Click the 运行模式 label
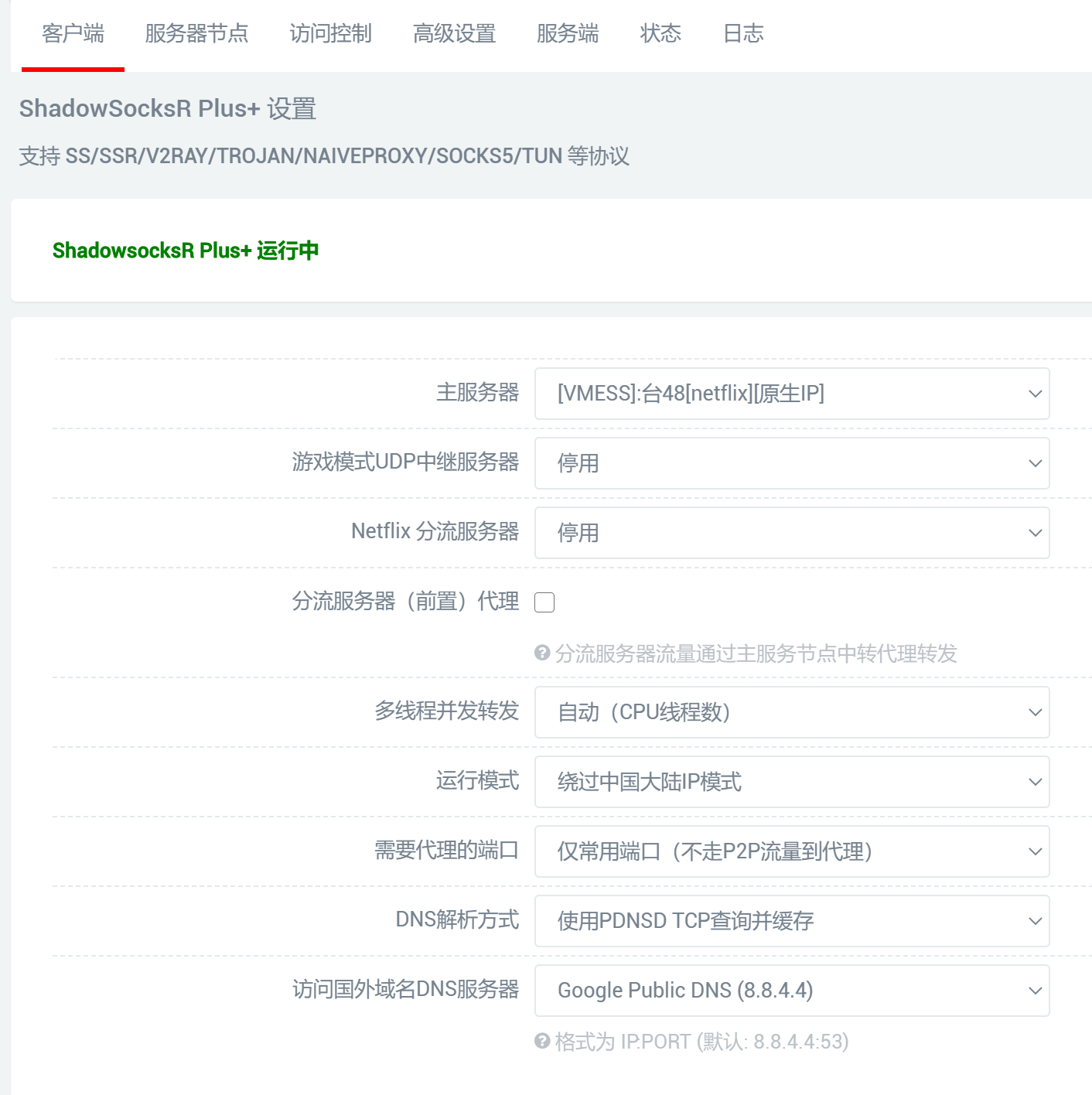 click(478, 781)
